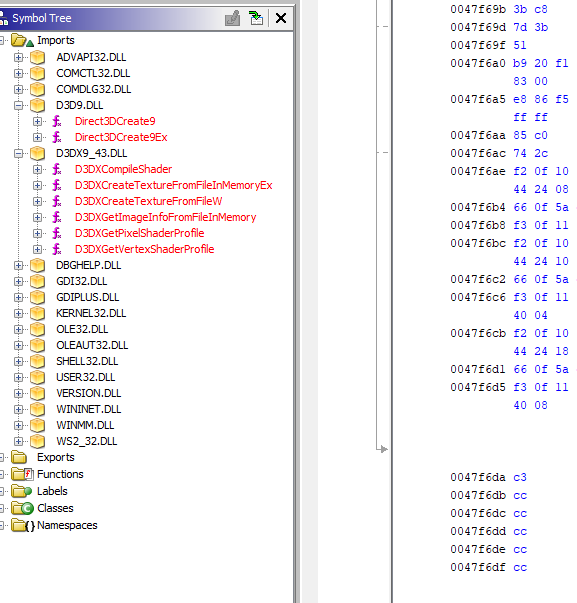Select D3DXCreateTextureFromFileInMemoryEx import
577x603 pixels.
pos(173,185)
